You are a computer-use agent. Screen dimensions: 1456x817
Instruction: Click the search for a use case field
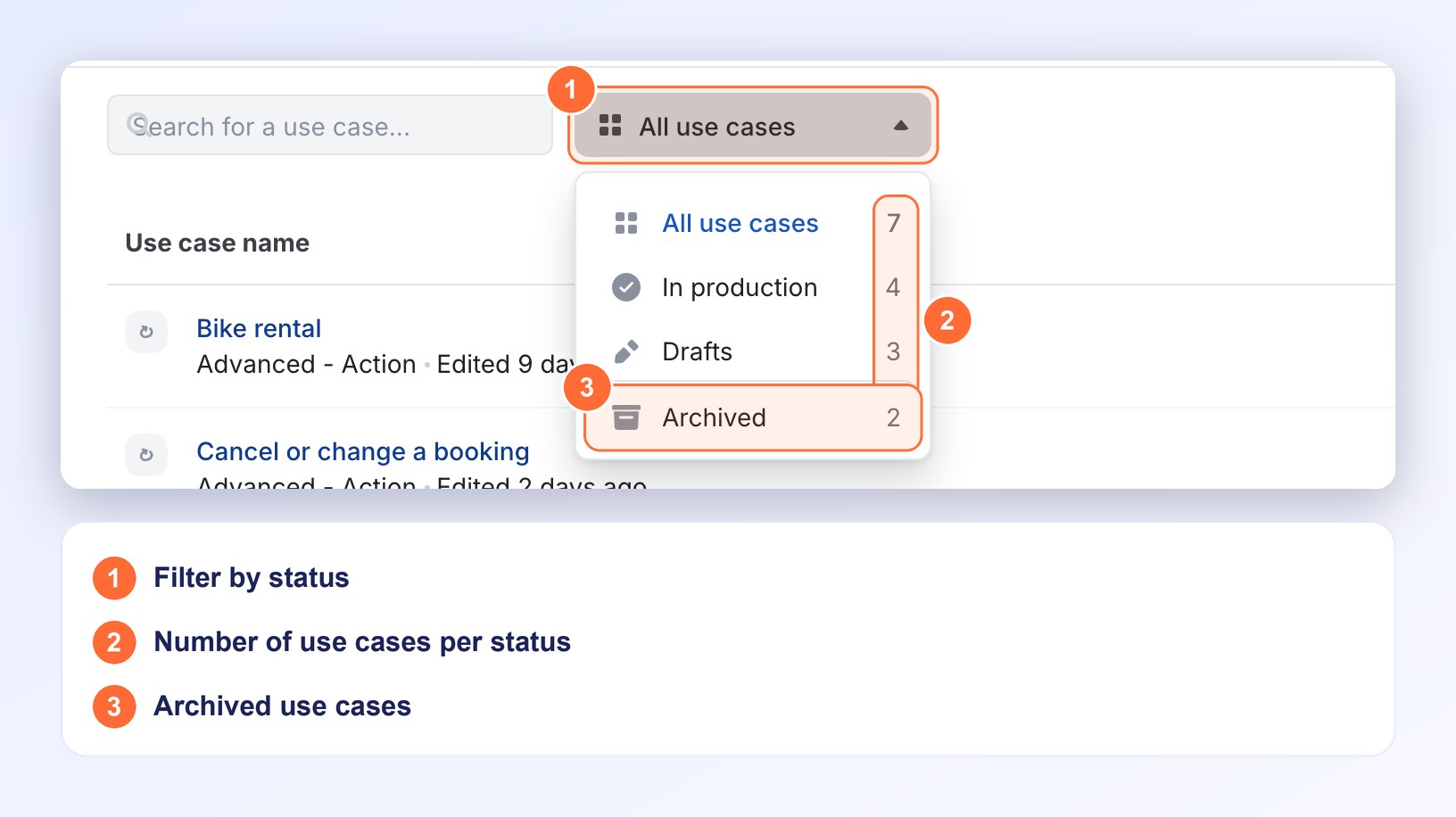coord(330,126)
